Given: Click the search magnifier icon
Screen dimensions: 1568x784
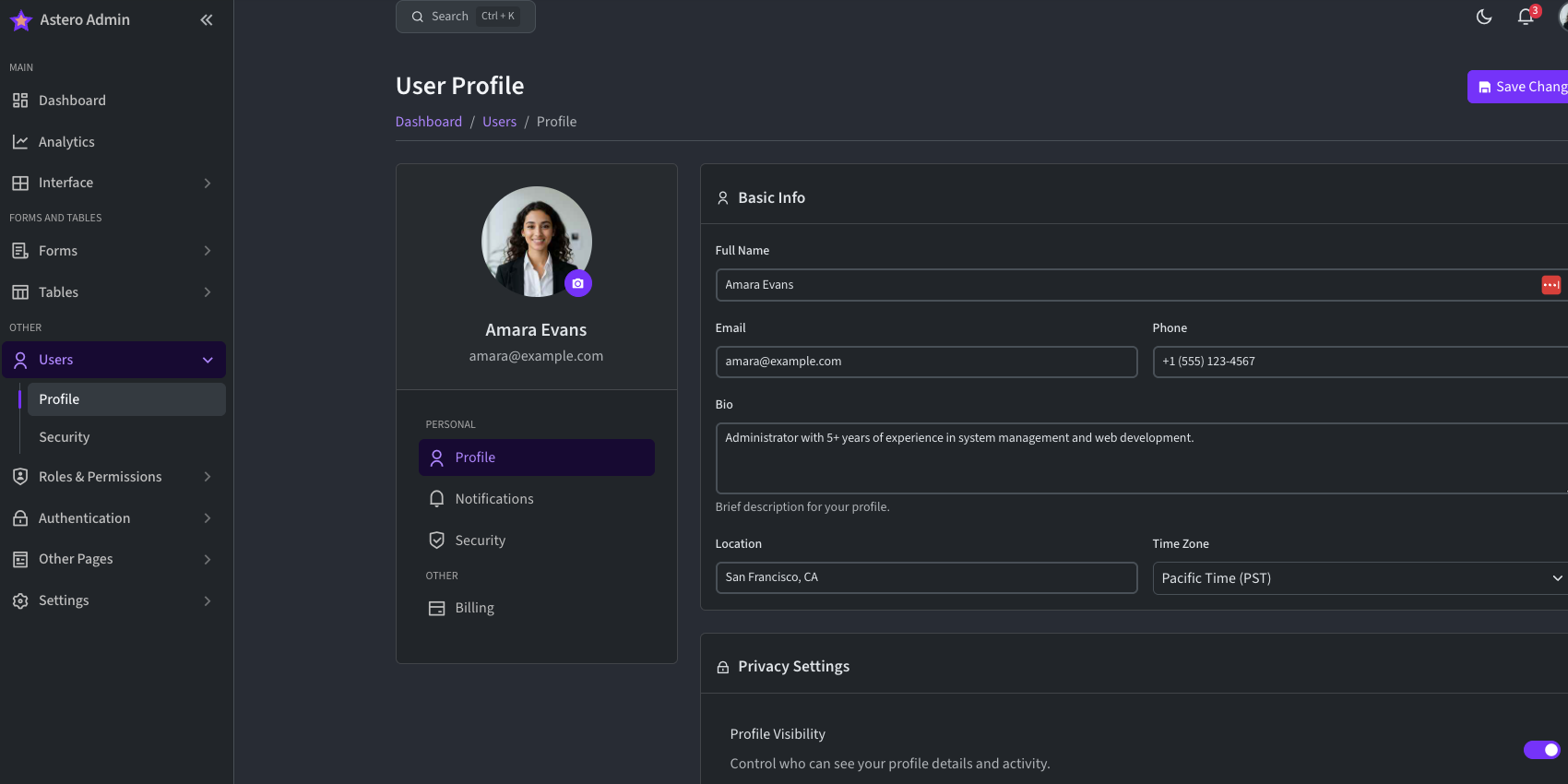Looking at the screenshot, I should point(418,17).
